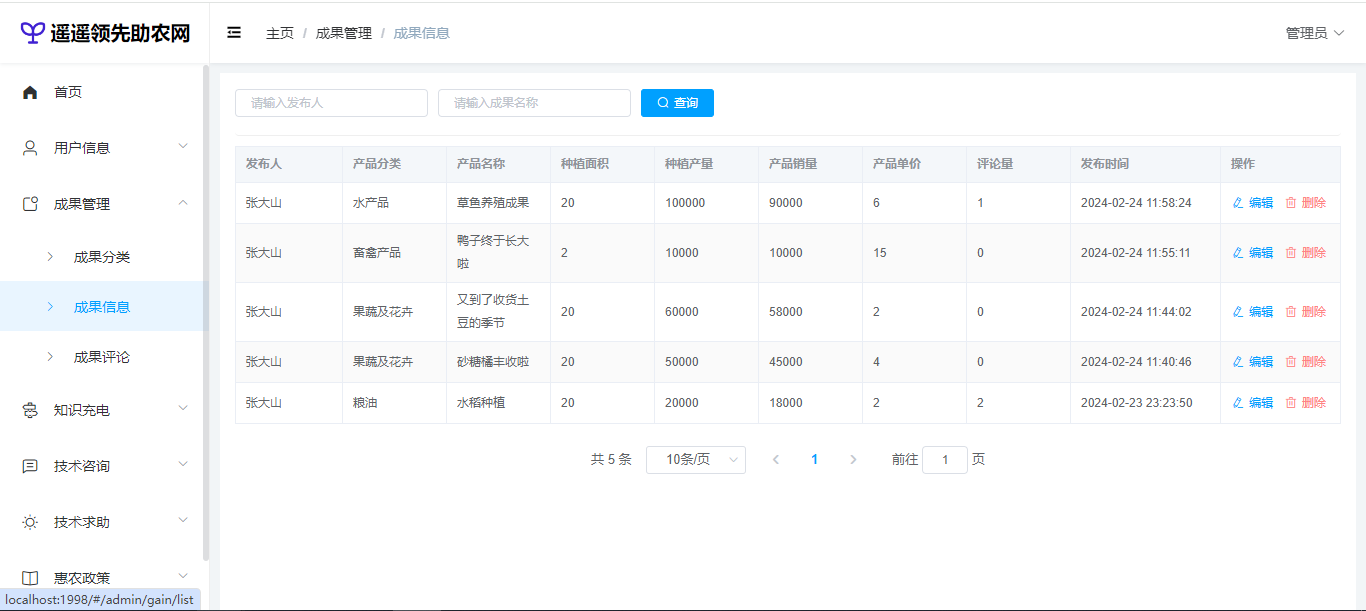The height and width of the screenshot is (611, 1366).
Task: Open the 10条/页 page size dropdown
Action: pyautogui.click(x=695, y=460)
